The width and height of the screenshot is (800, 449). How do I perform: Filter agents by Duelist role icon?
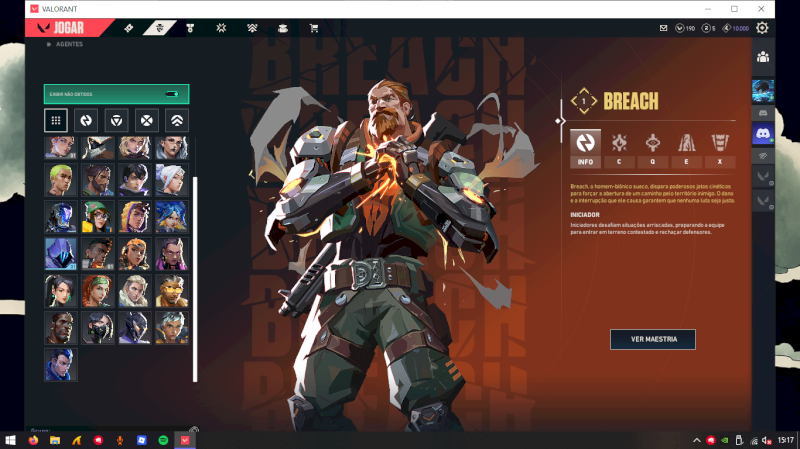(x=146, y=120)
